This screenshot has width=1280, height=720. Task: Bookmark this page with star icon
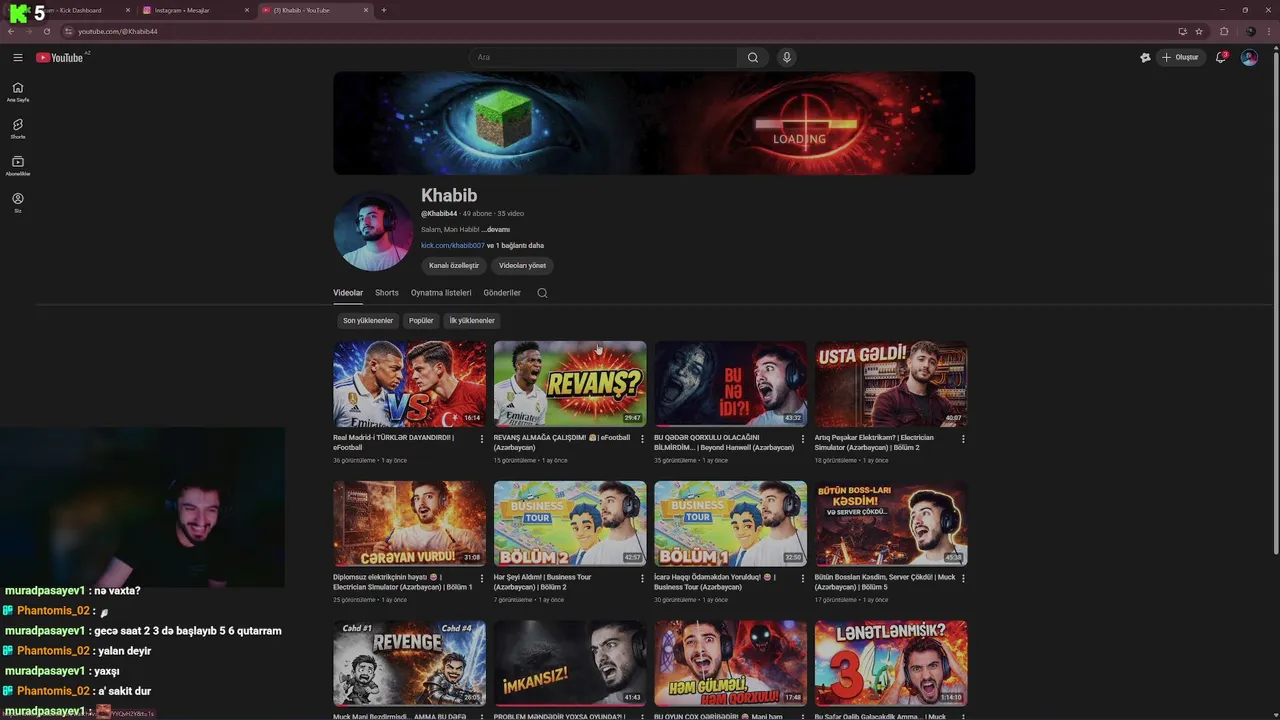coord(1199,31)
